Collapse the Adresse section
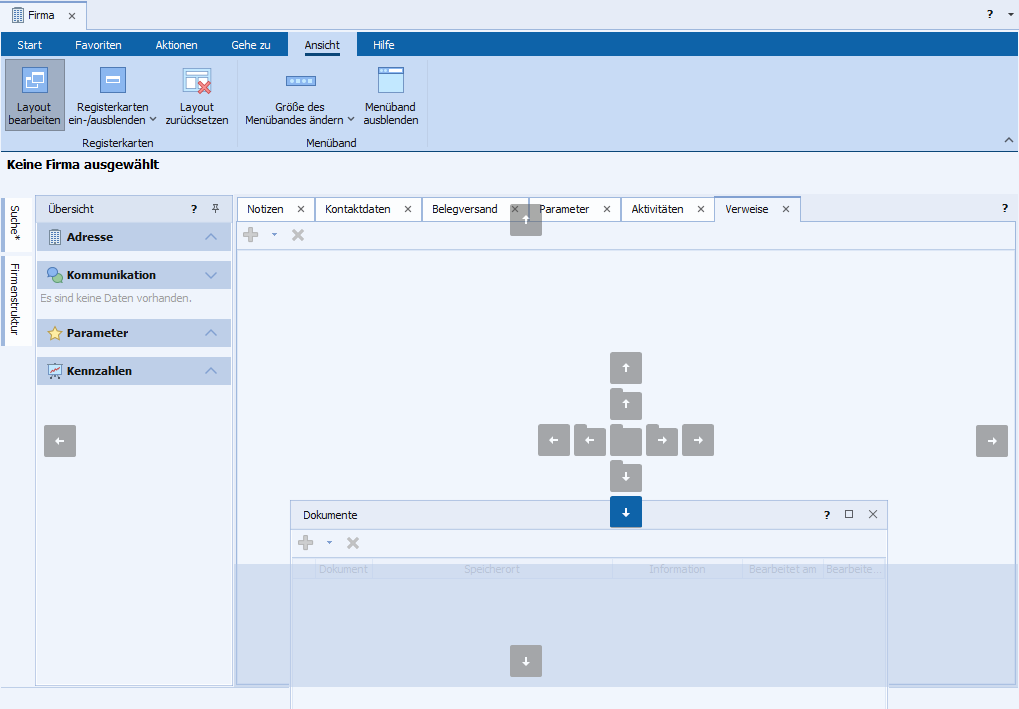The image size is (1019, 709). coord(210,237)
